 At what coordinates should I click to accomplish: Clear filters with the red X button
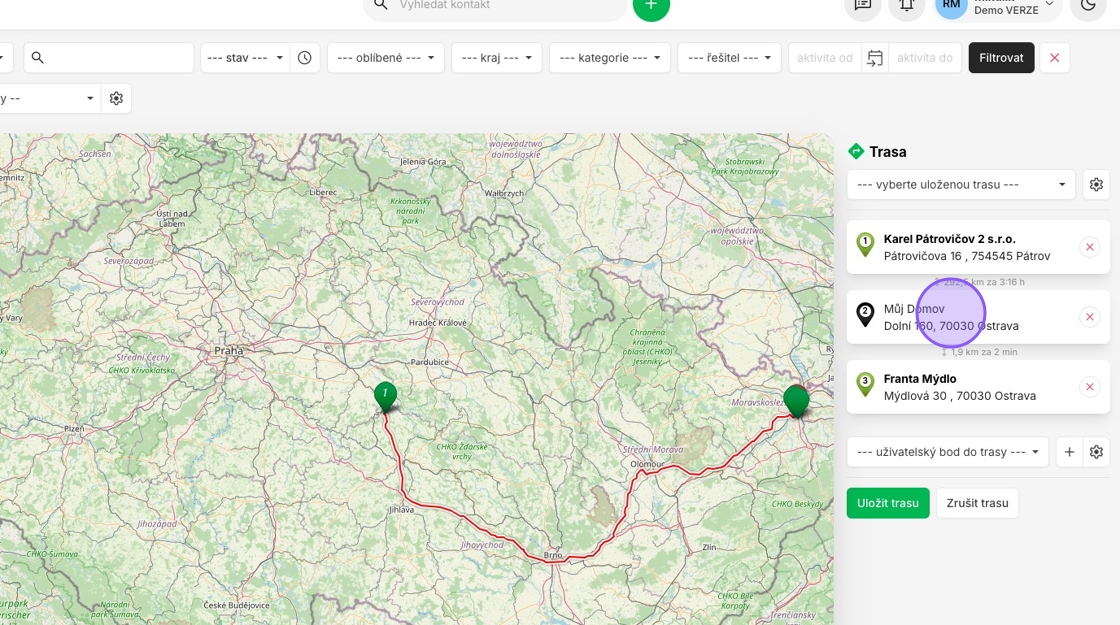pos(1054,58)
